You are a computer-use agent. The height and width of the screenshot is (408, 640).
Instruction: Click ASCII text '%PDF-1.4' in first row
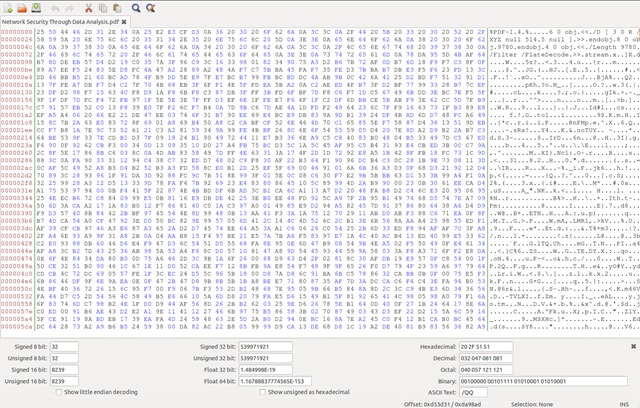505,32
